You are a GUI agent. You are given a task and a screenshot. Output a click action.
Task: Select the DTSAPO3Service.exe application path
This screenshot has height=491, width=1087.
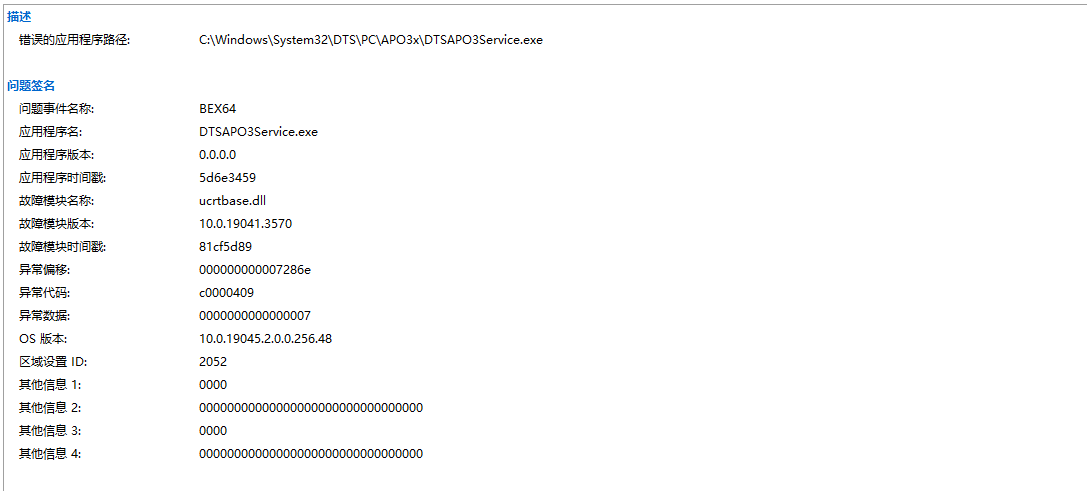point(371,40)
